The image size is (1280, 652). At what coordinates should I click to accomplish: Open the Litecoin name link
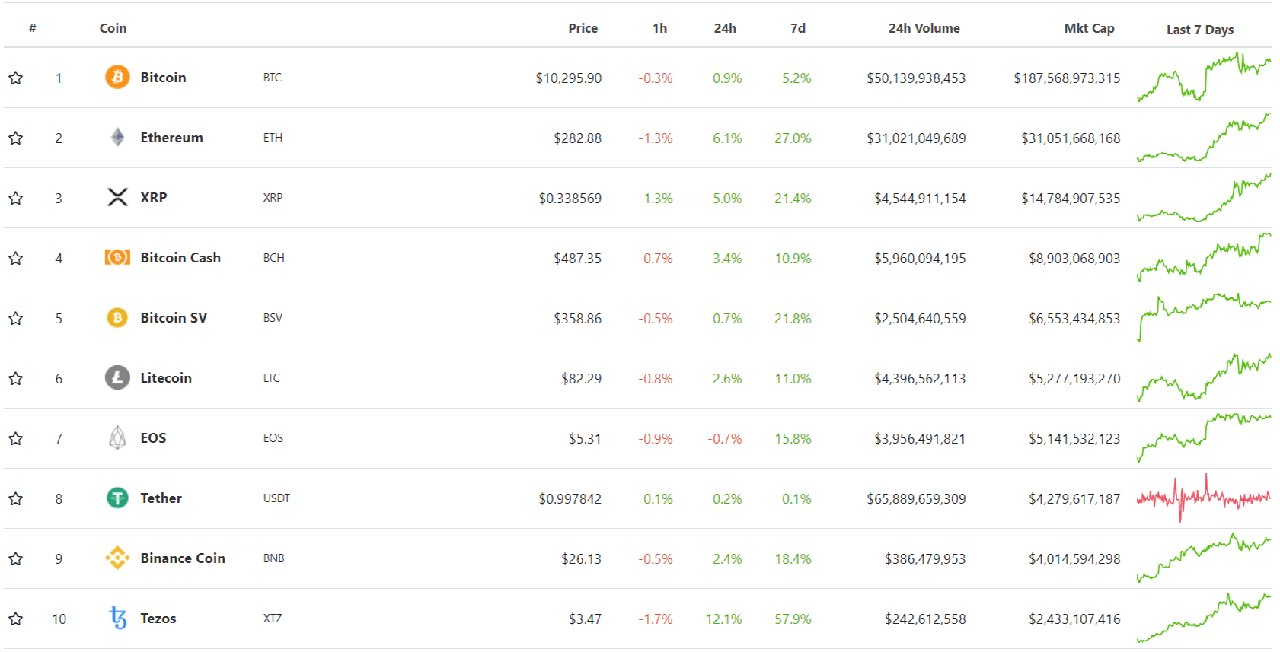[166, 378]
